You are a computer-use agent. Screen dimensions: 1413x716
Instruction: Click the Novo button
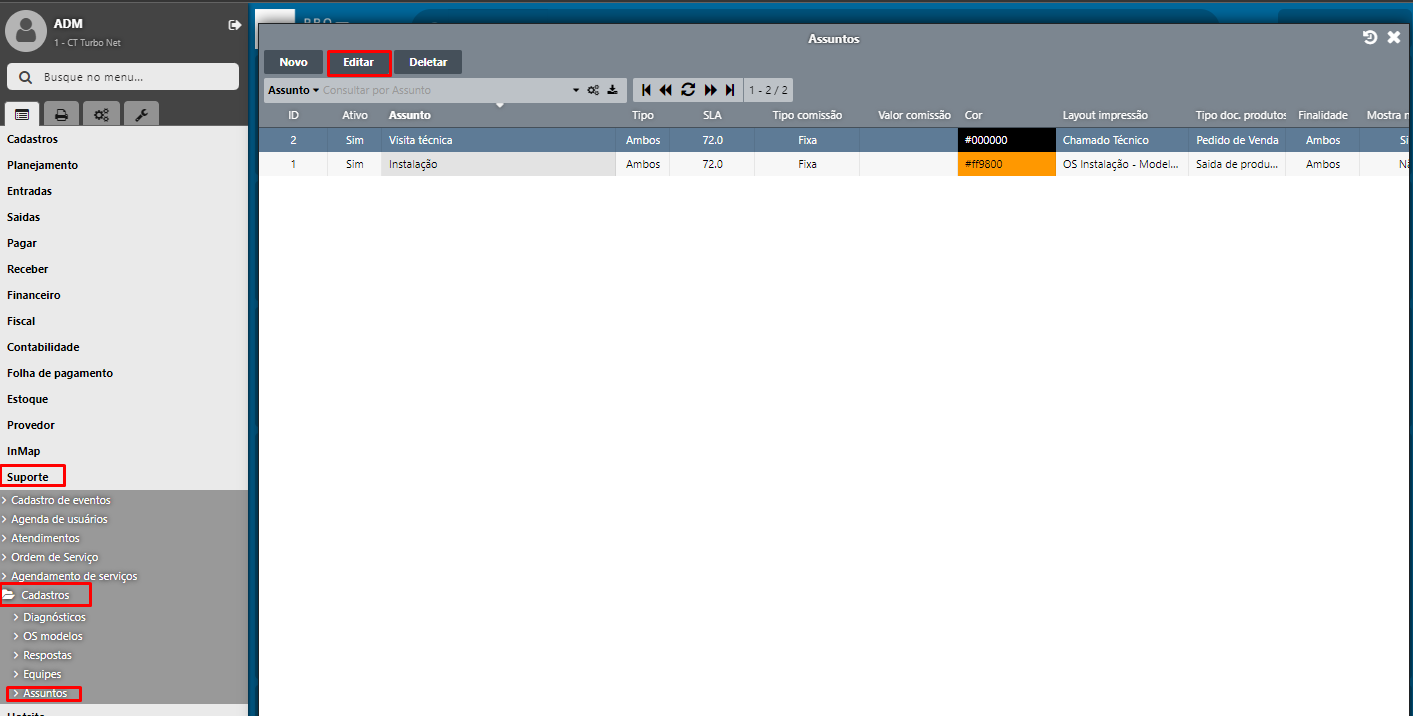click(293, 62)
